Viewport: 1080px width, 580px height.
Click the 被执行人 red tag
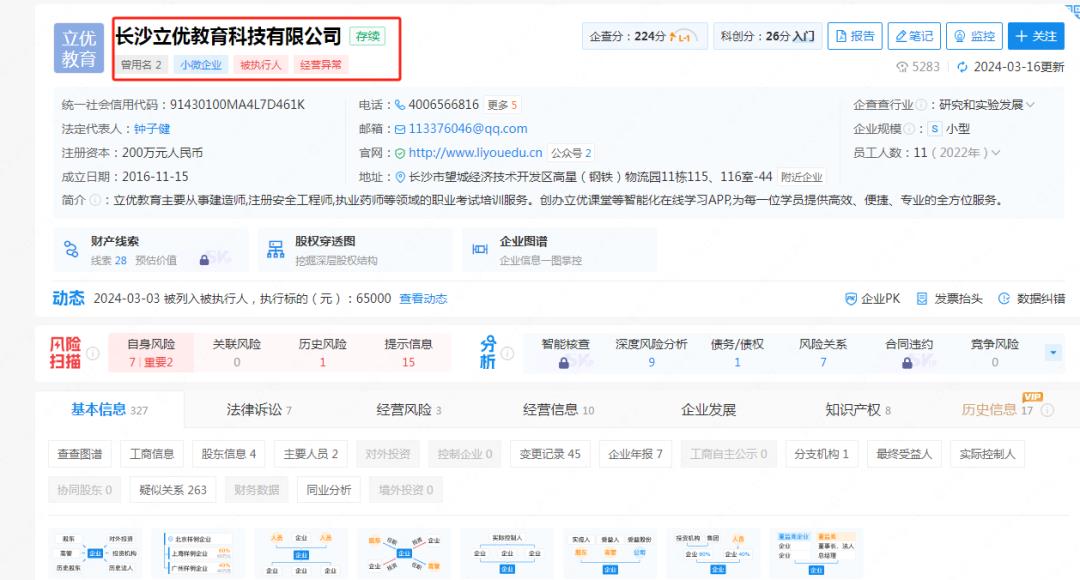[x=260, y=65]
